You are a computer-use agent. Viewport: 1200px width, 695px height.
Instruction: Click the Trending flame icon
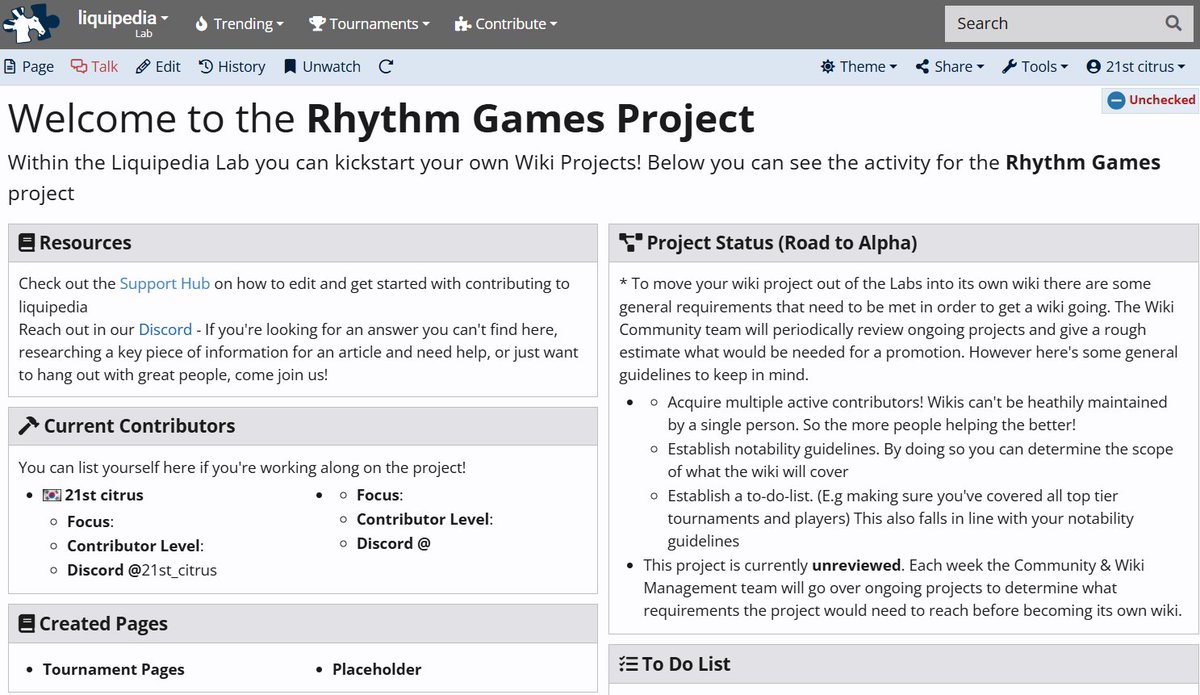201,24
